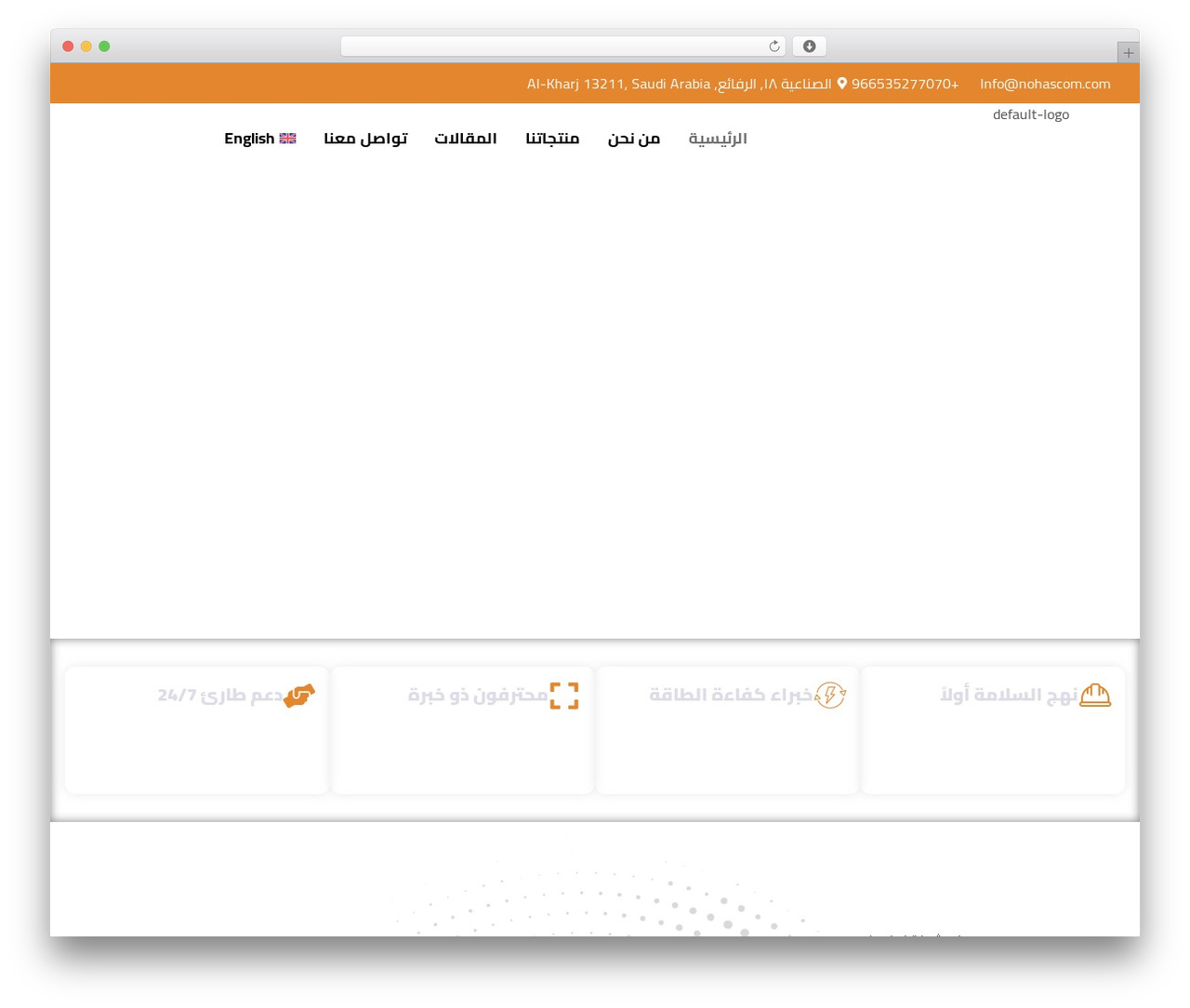Click the phone number 966535277070+
This screenshot has width=1190, height=1008.
click(905, 84)
